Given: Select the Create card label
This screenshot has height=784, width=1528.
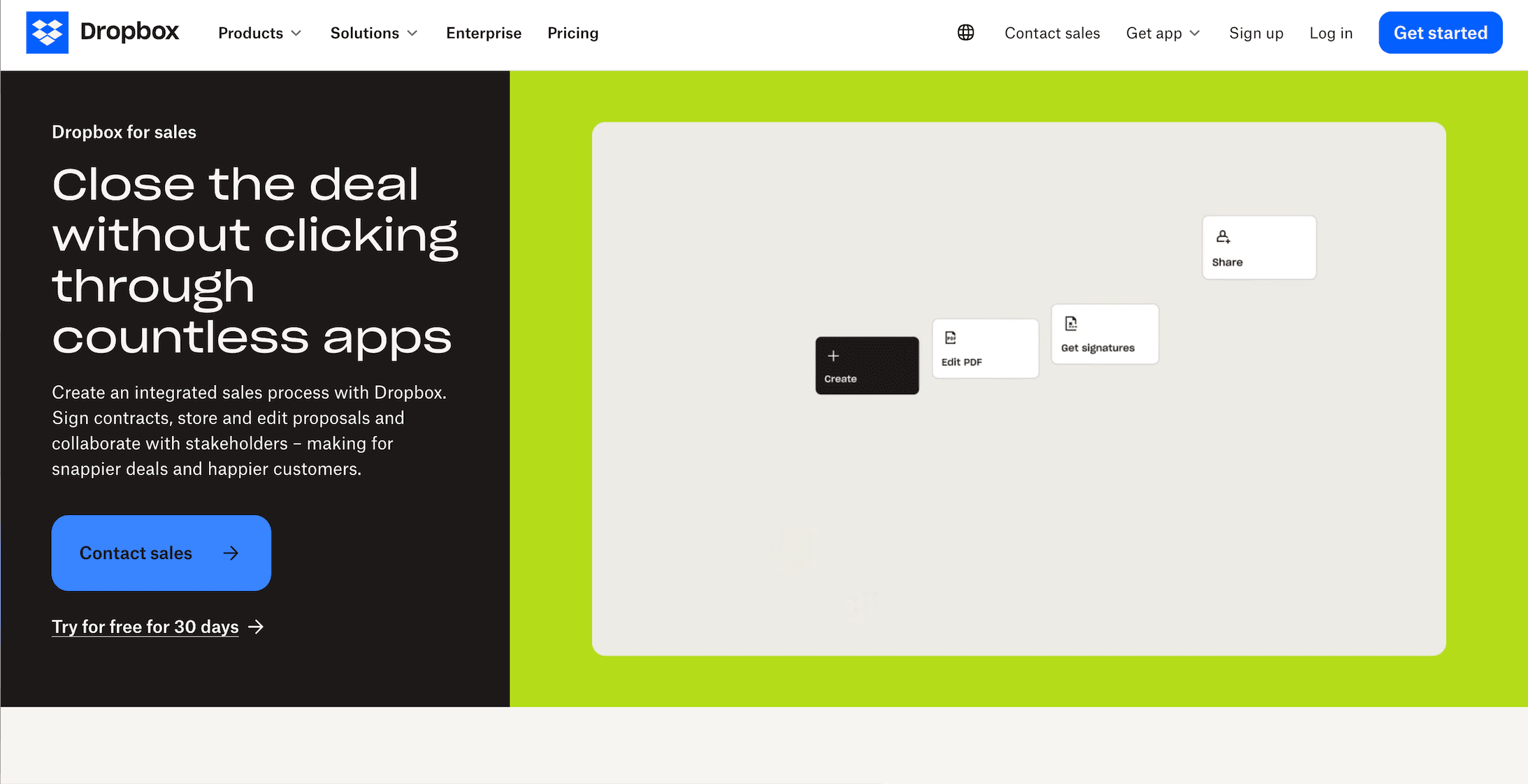Looking at the screenshot, I should pos(840,379).
